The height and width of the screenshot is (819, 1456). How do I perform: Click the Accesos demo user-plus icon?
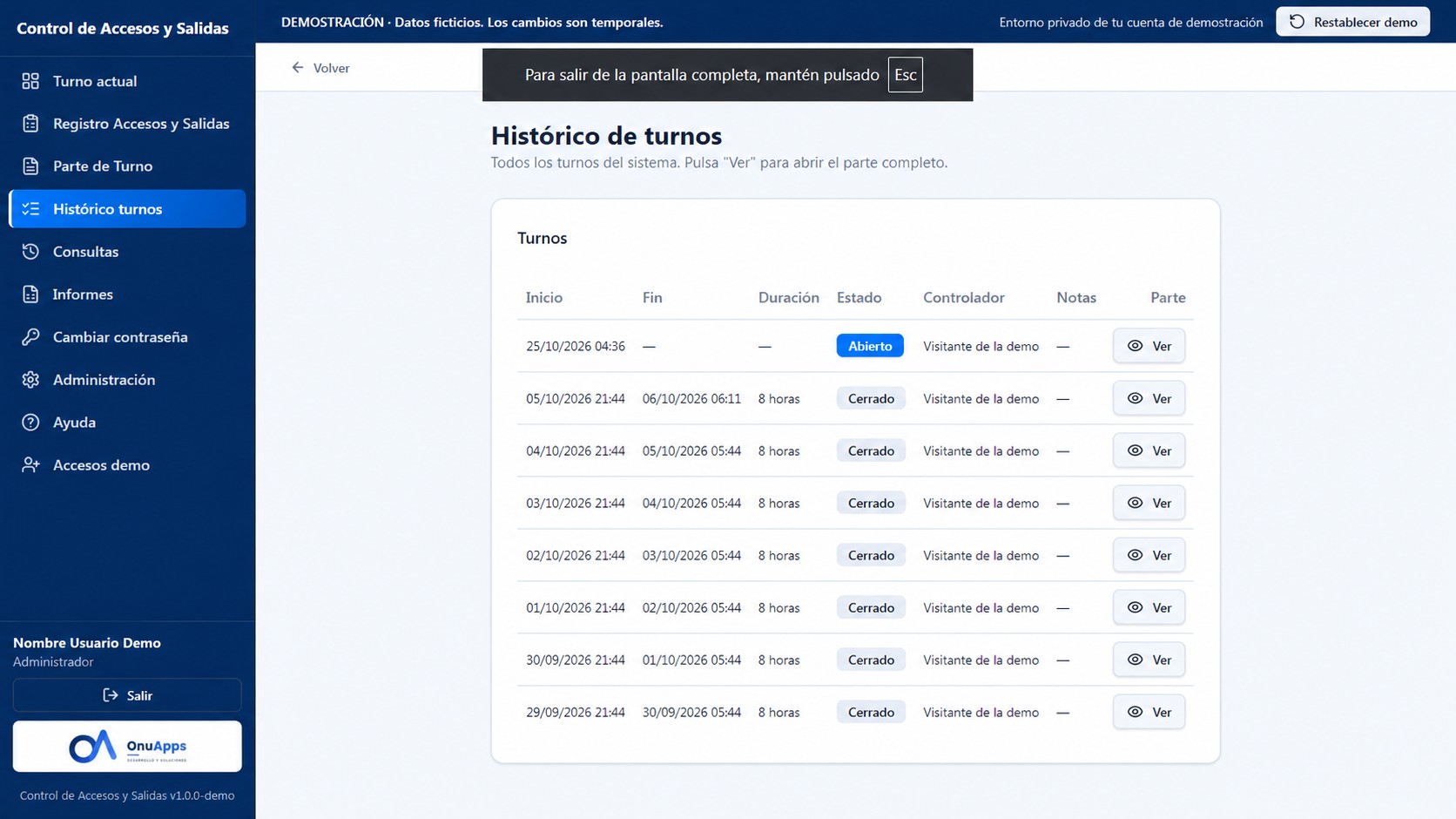(x=30, y=465)
